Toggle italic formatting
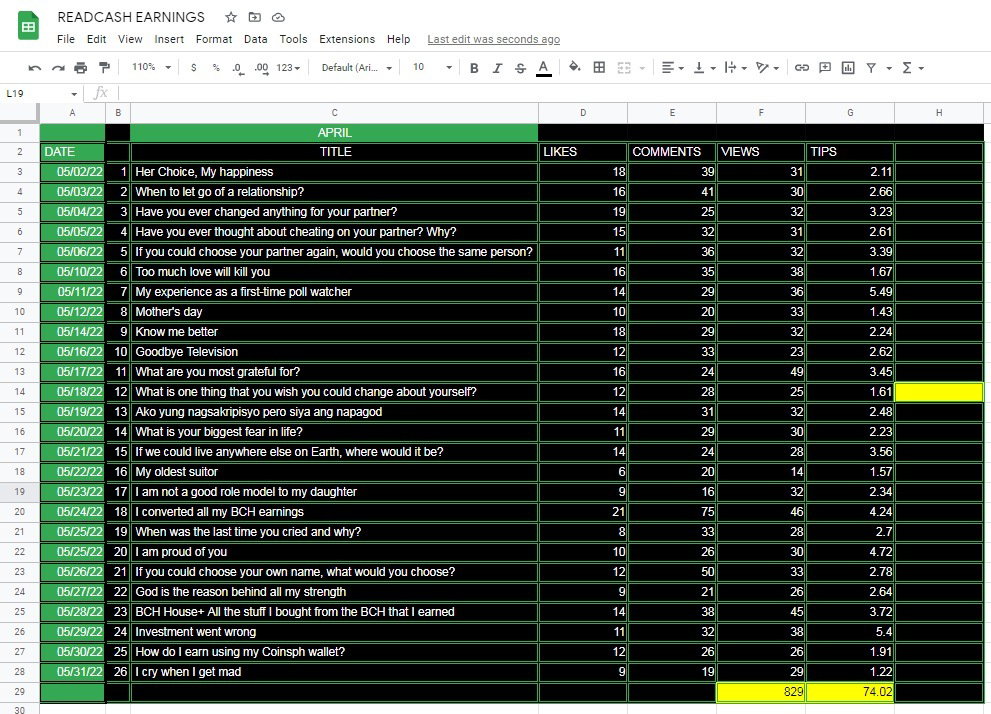The height and width of the screenshot is (714, 991). [497, 68]
